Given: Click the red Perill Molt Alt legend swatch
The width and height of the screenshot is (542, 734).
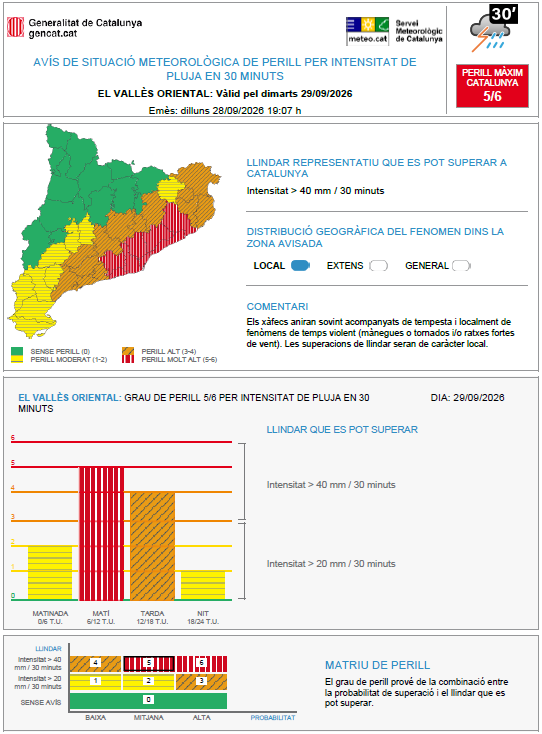Looking at the screenshot, I should (x=128, y=359).
